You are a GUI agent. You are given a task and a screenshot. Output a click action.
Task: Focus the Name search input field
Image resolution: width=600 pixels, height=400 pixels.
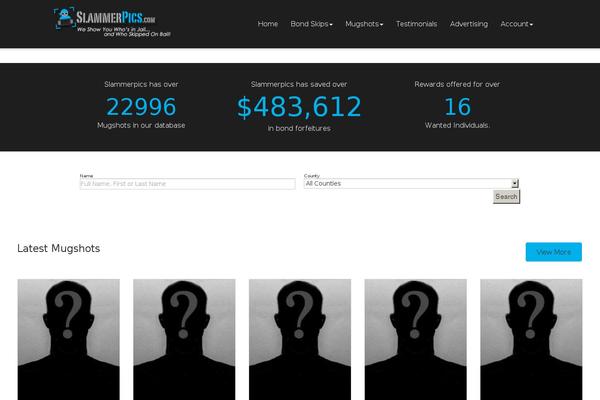(x=188, y=184)
